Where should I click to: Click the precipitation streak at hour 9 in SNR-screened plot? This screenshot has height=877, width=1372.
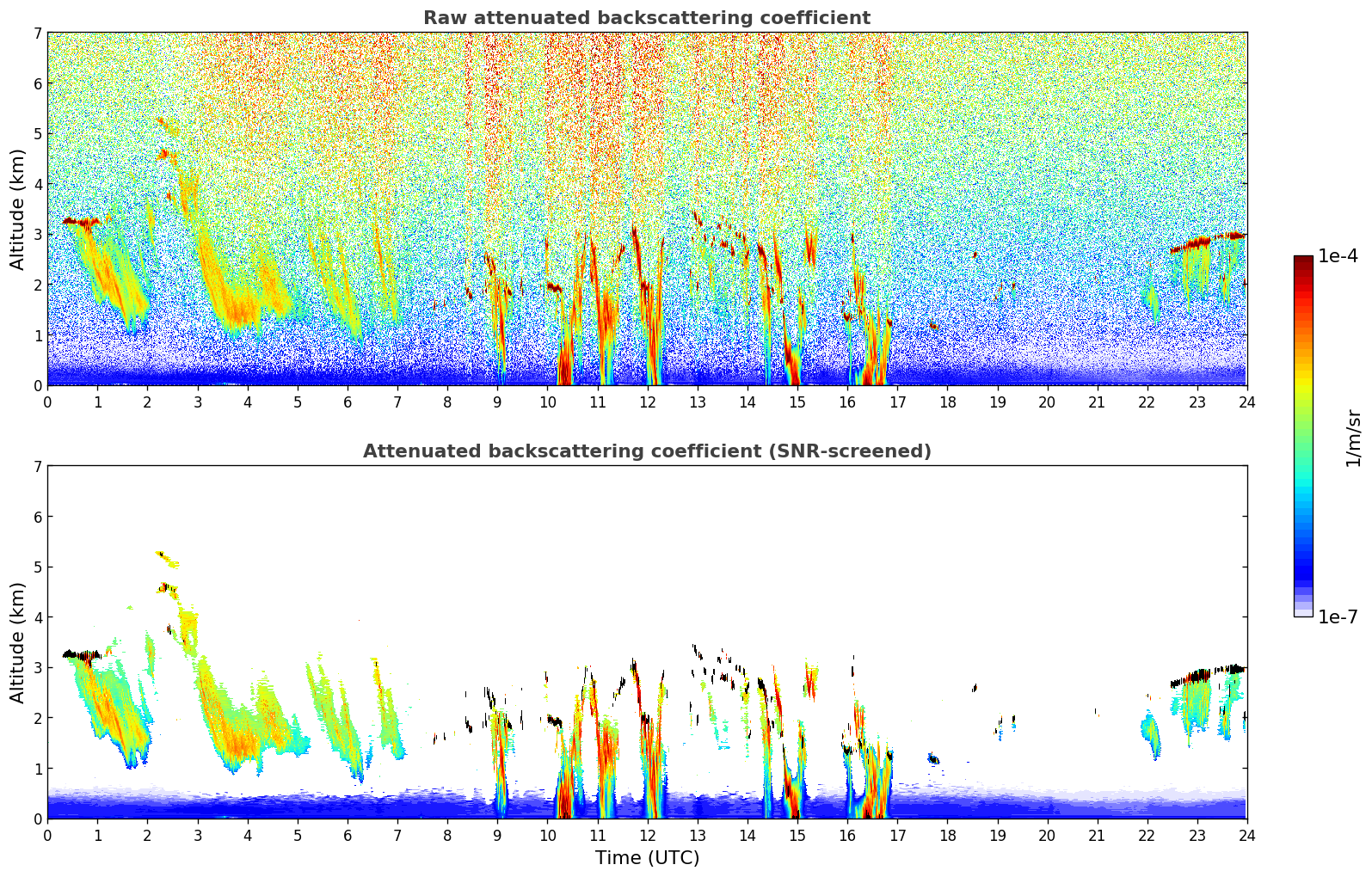[x=500, y=765]
